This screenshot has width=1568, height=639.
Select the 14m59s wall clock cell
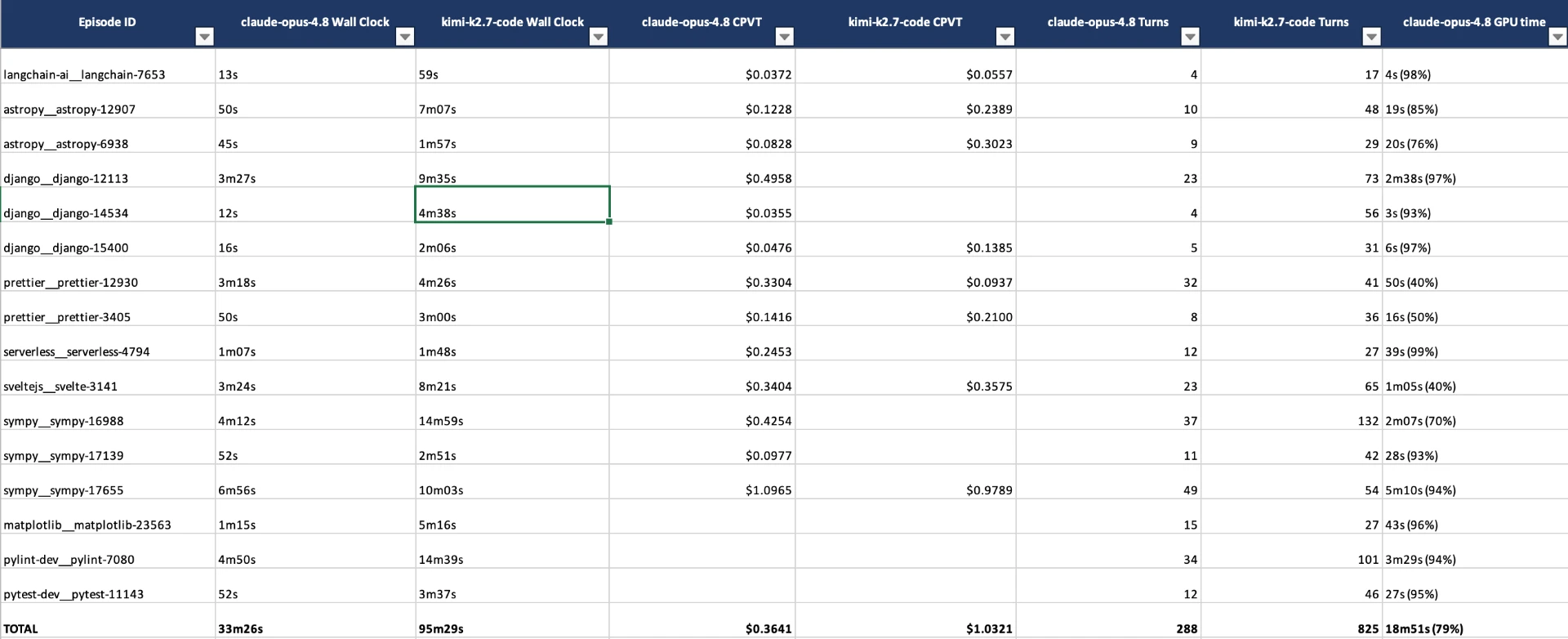click(512, 413)
